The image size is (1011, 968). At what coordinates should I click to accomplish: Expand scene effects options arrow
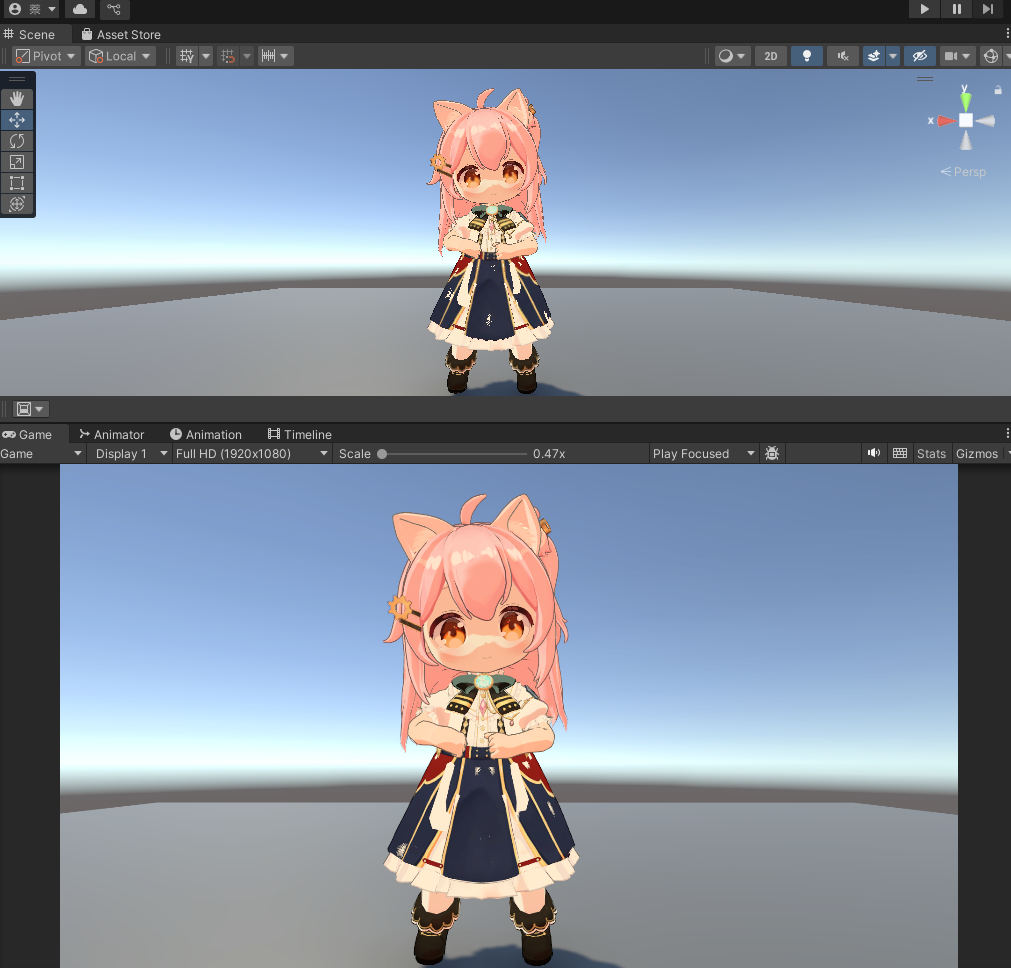[x=893, y=56]
